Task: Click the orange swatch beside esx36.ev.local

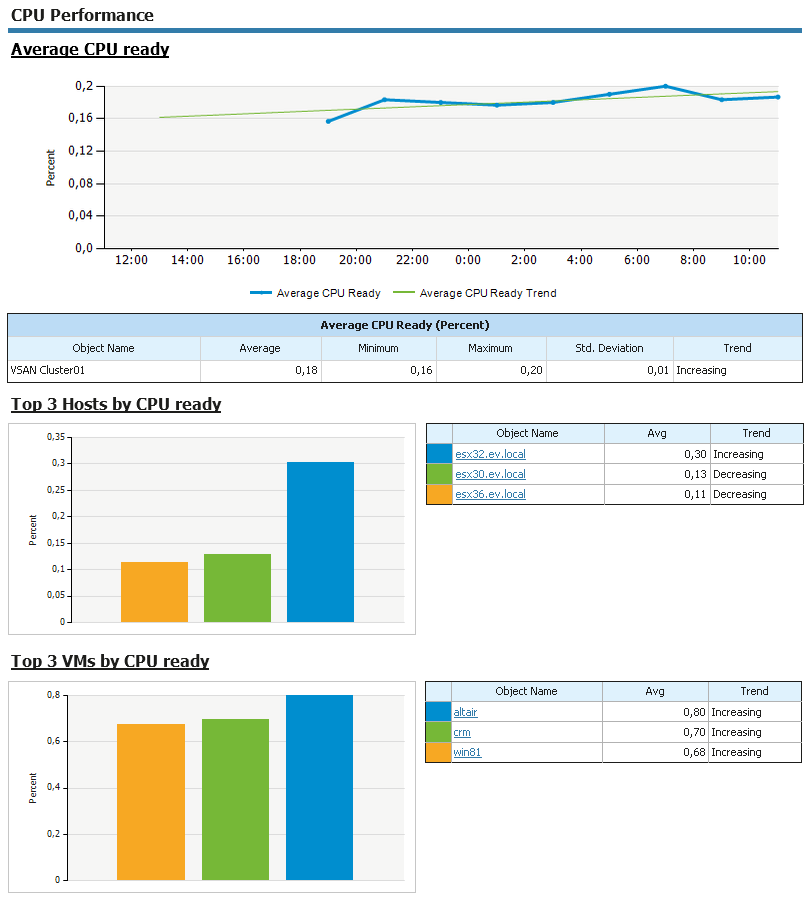Action: coord(440,494)
